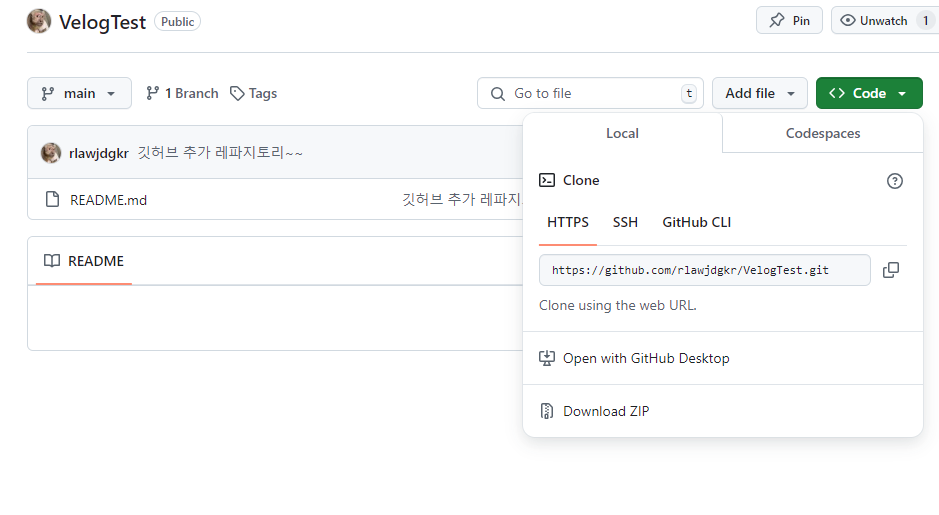Choose Open with GitHub Desktop

point(723,358)
